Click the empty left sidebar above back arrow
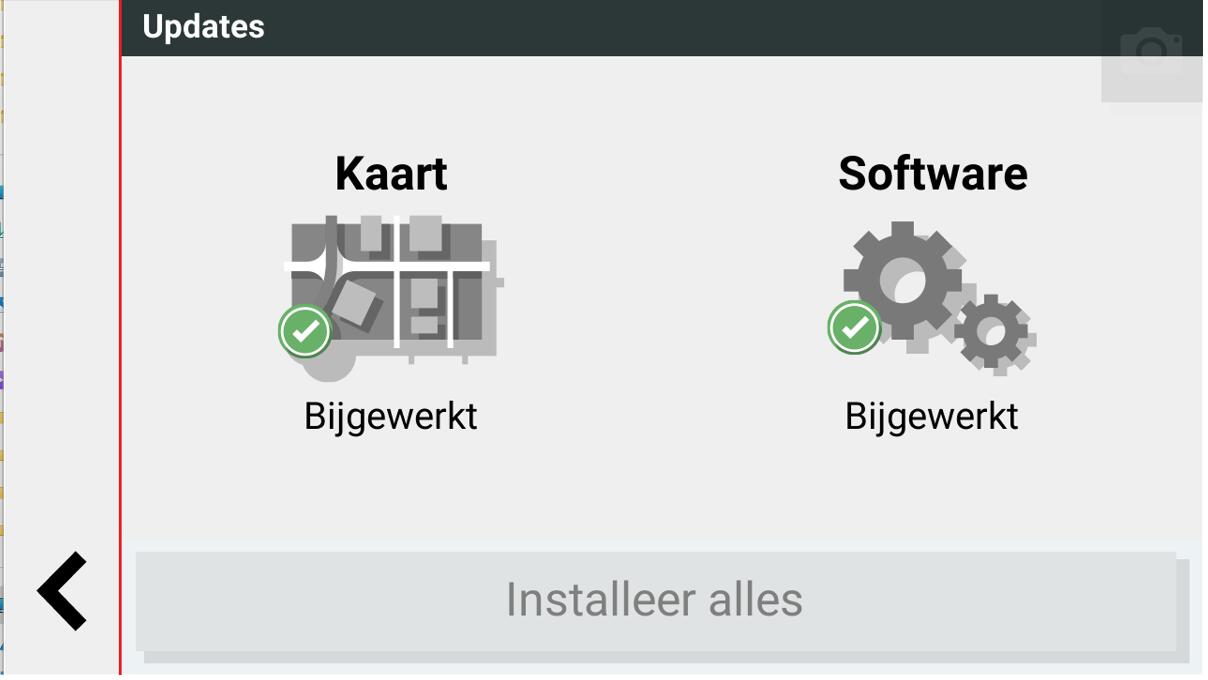1208x680 pixels. 61,270
